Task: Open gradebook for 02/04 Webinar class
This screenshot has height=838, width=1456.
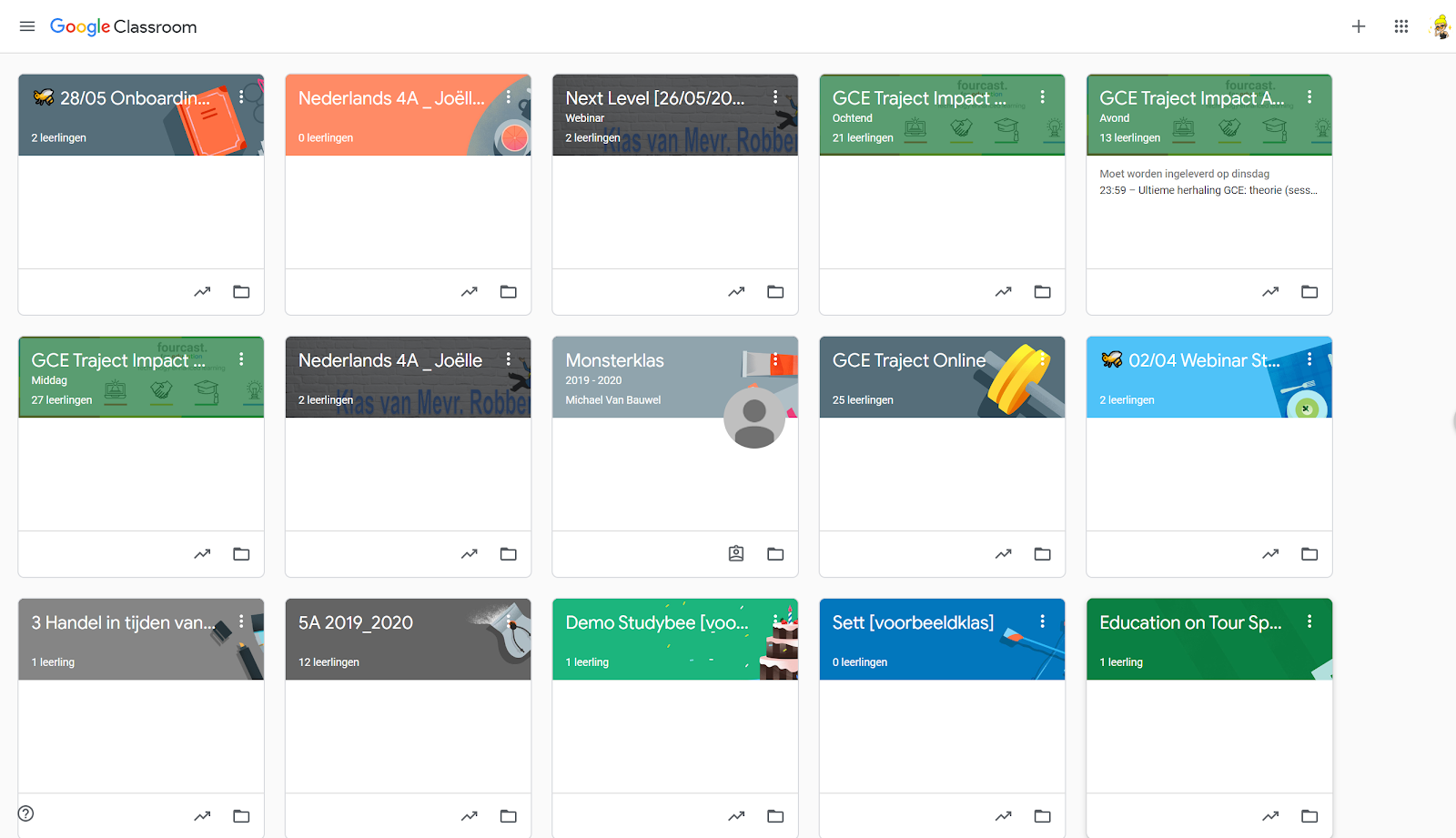Action: click(x=1270, y=554)
